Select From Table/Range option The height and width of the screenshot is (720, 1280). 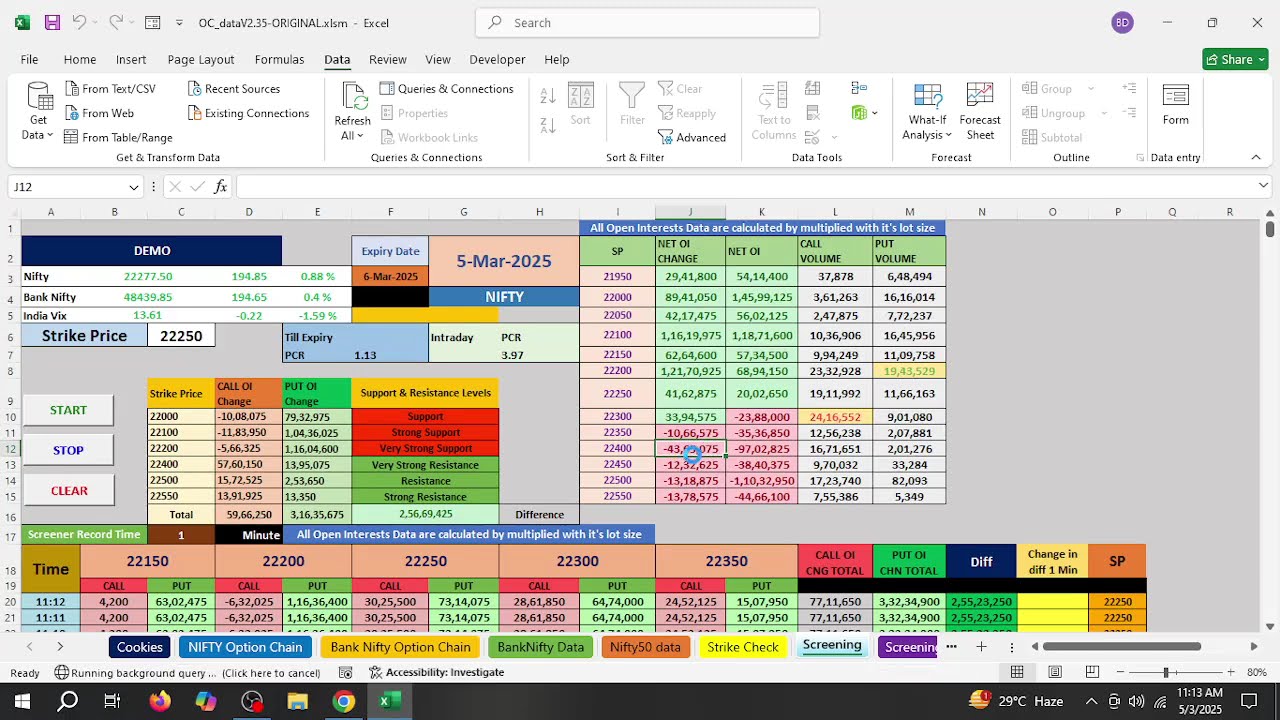(118, 137)
